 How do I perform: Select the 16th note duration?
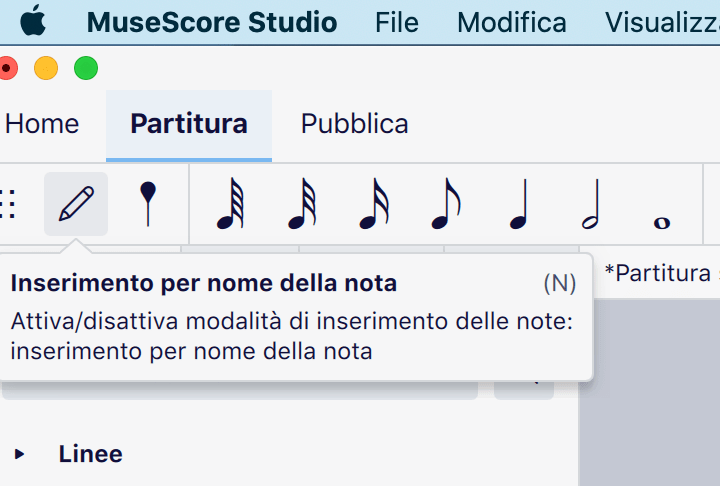tap(373, 204)
